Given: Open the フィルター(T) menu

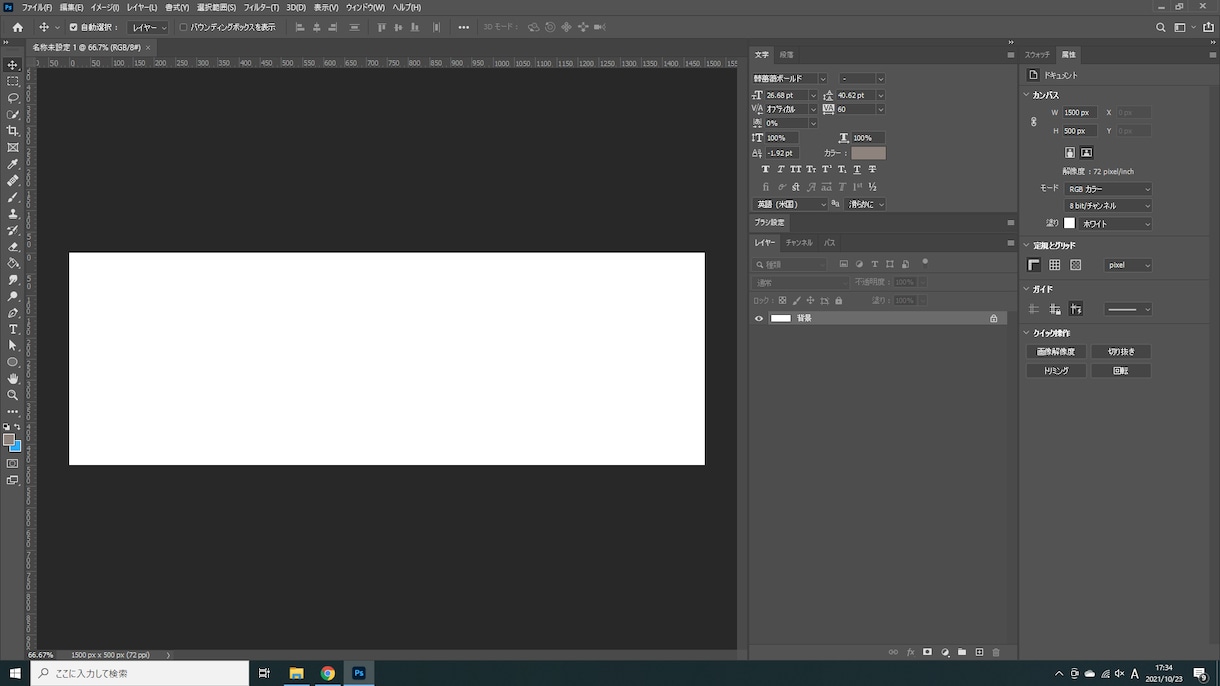Looking at the screenshot, I should point(261,7).
